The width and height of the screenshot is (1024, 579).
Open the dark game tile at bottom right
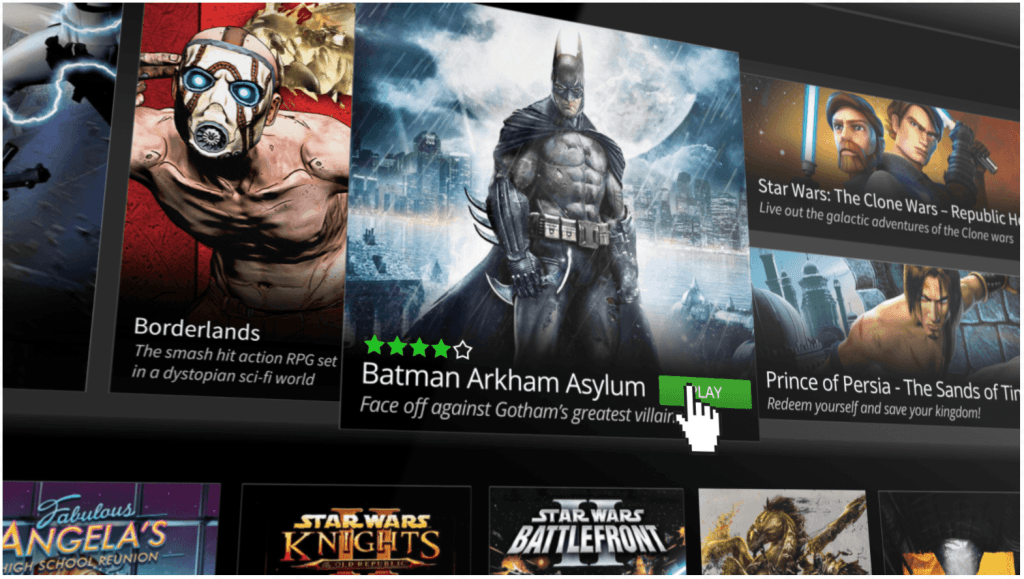point(948,533)
